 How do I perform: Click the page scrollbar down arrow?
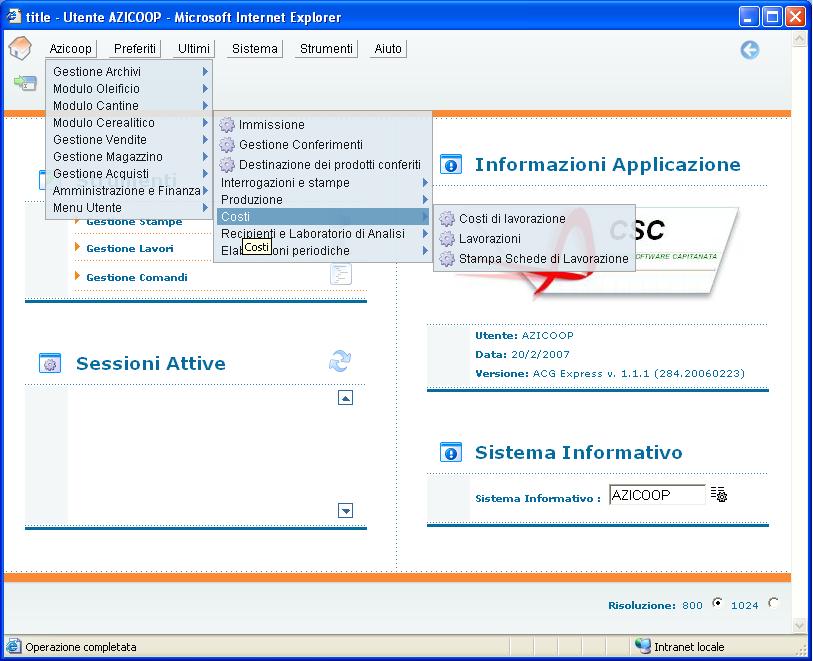pos(800,625)
